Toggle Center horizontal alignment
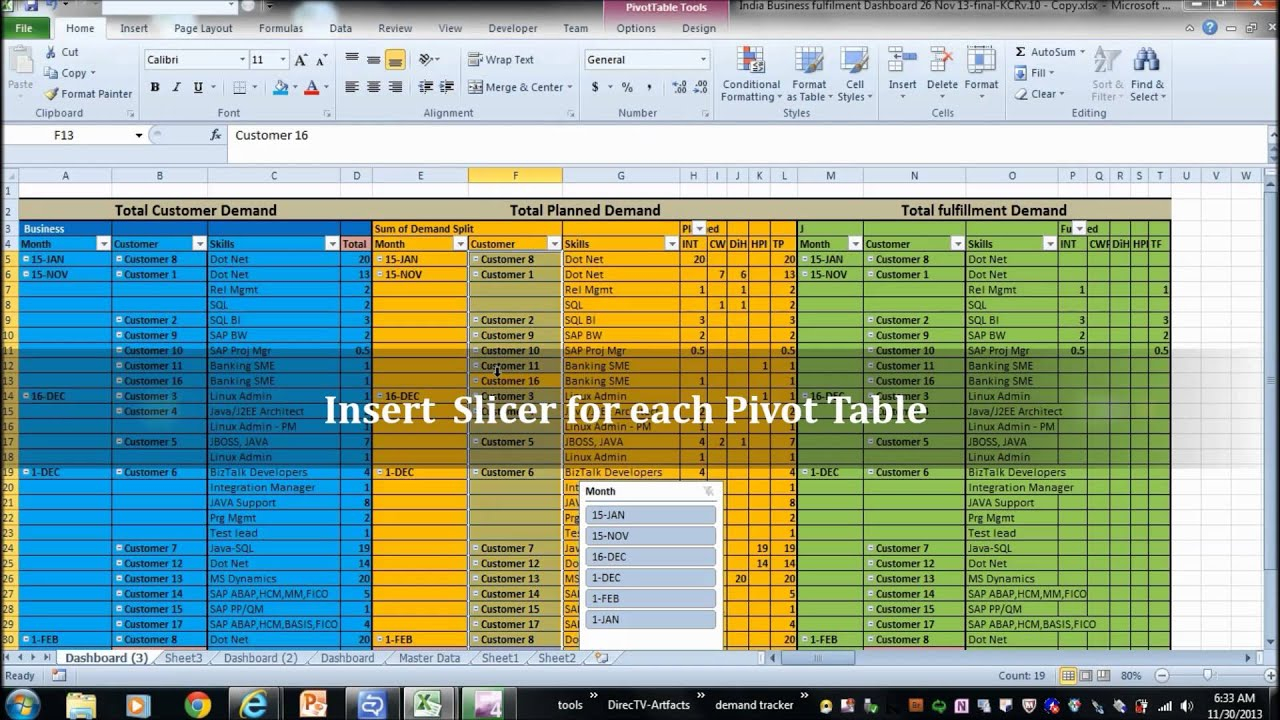Image resolution: width=1280 pixels, height=720 pixels. 373,87
